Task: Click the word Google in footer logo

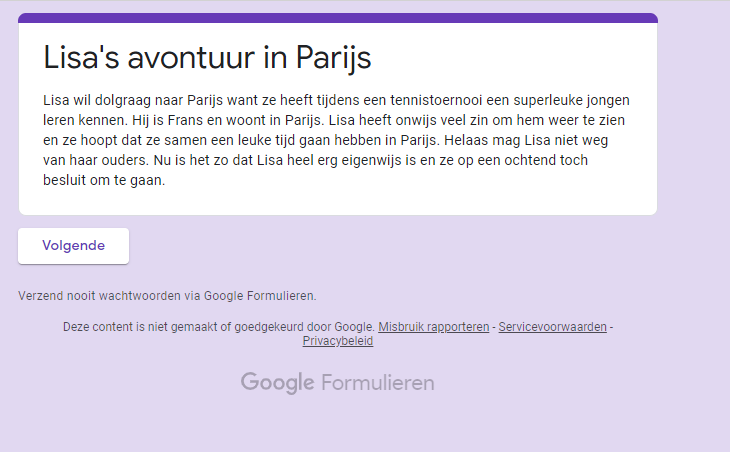Action: click(x=277, y=383)
